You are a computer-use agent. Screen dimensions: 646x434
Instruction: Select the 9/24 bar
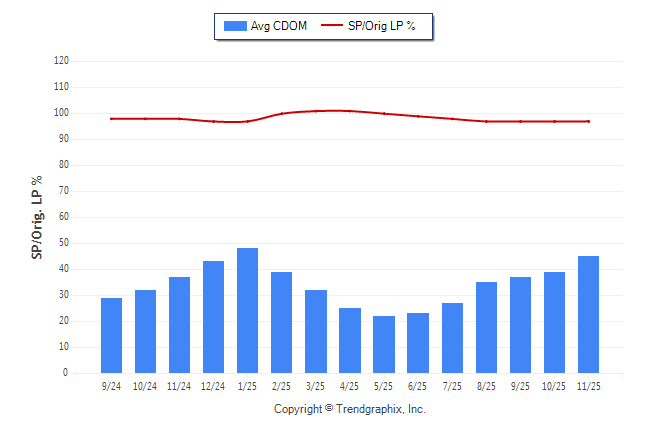coord(112,336)
